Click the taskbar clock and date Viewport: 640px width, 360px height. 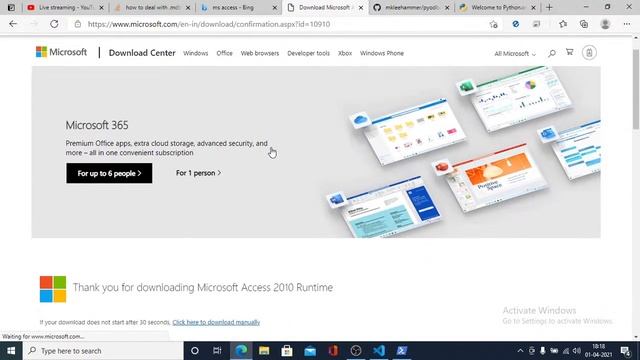598,351
